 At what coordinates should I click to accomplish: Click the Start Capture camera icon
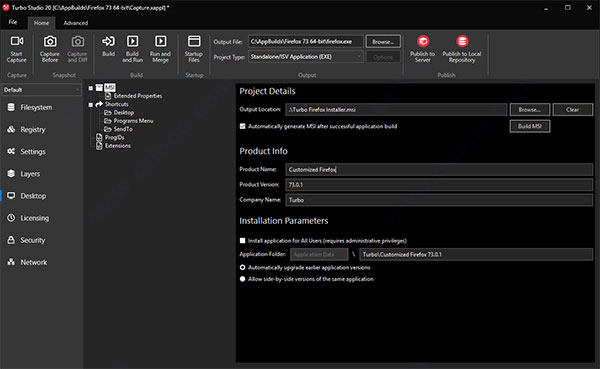pos(17,41)
